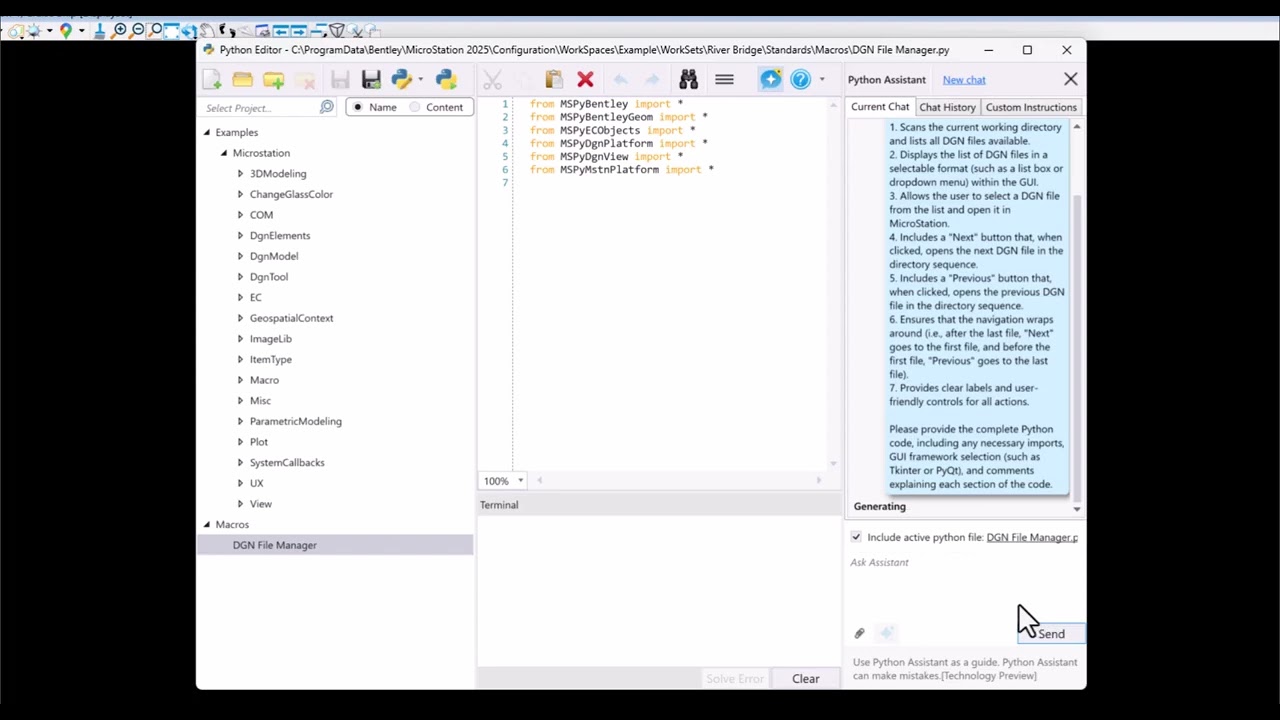This screenshot has width=1280, height=720.
Task: Click the Add folder with plus icon
Action: (x=274, y=80)
